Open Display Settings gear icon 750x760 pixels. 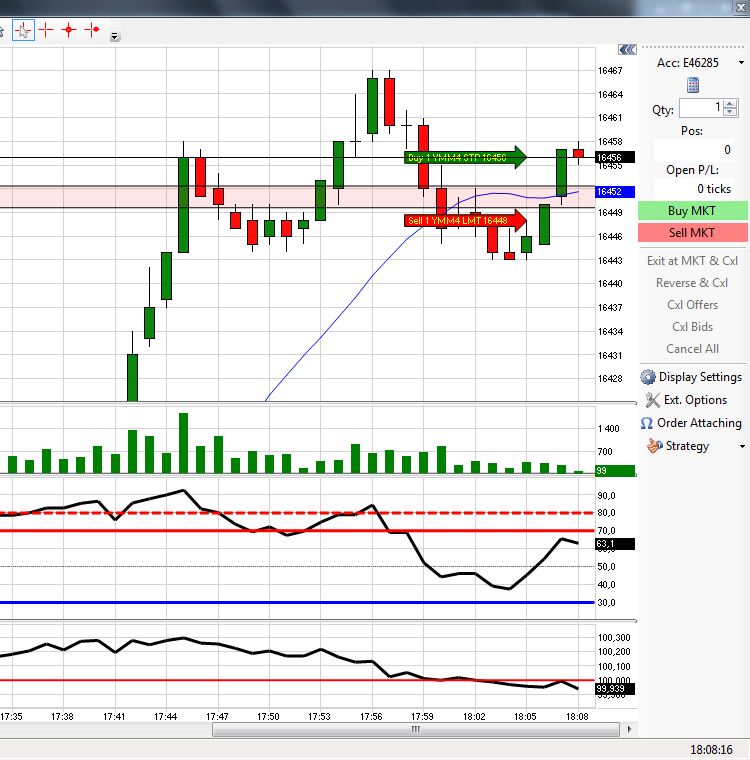(x=648, y=377)
